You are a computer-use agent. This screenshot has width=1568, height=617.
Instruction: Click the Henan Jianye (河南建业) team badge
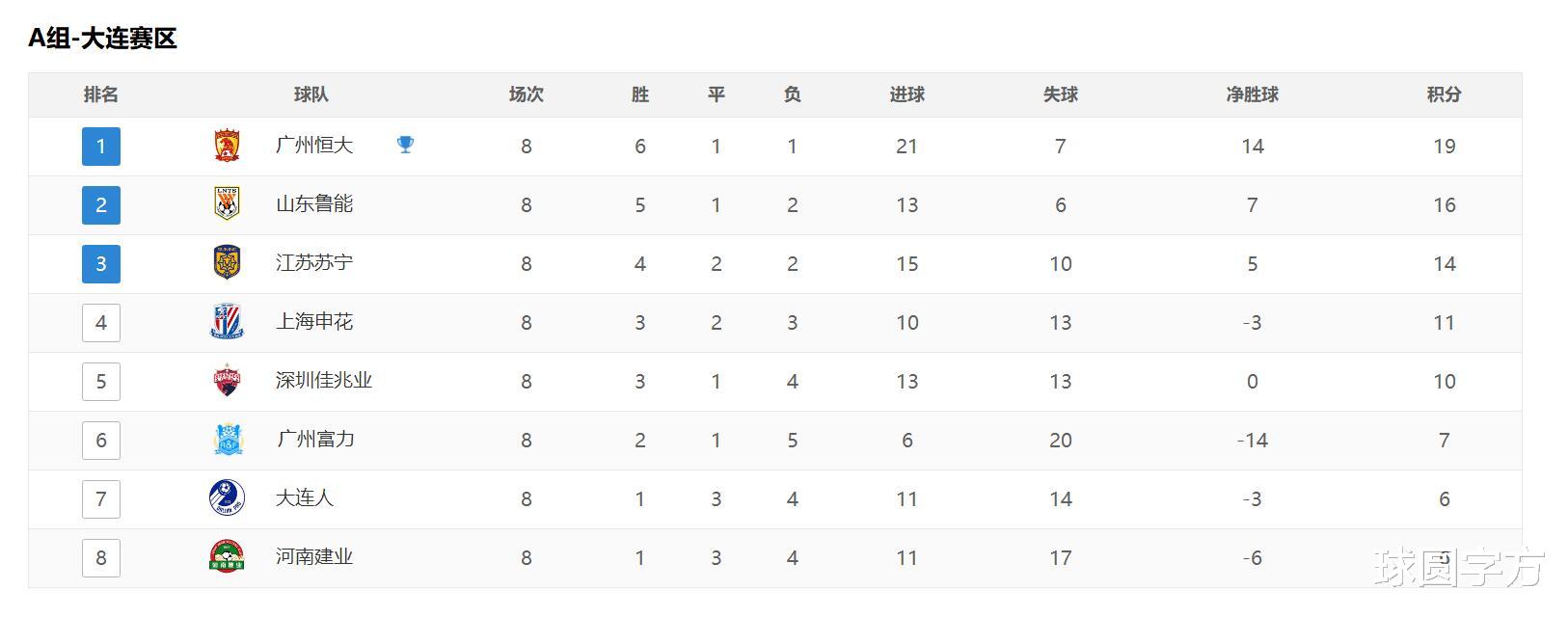(227, 557)
